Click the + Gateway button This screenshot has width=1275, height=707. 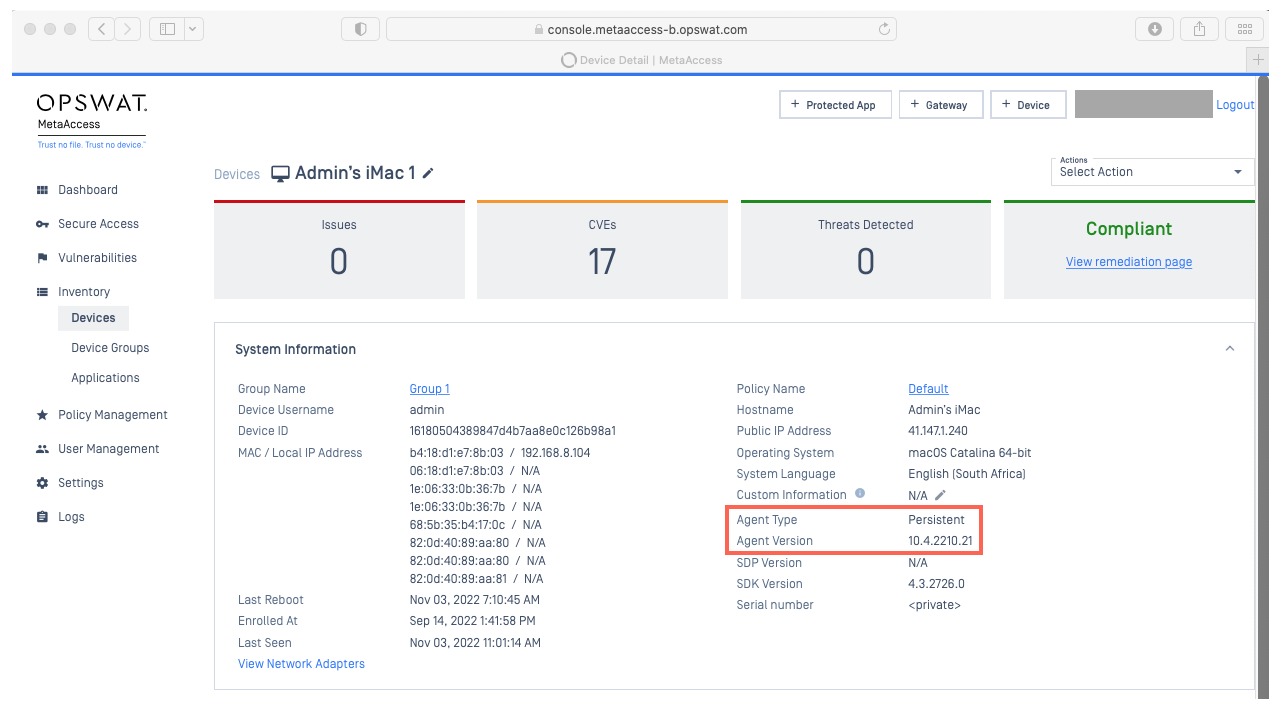point(940,105)
